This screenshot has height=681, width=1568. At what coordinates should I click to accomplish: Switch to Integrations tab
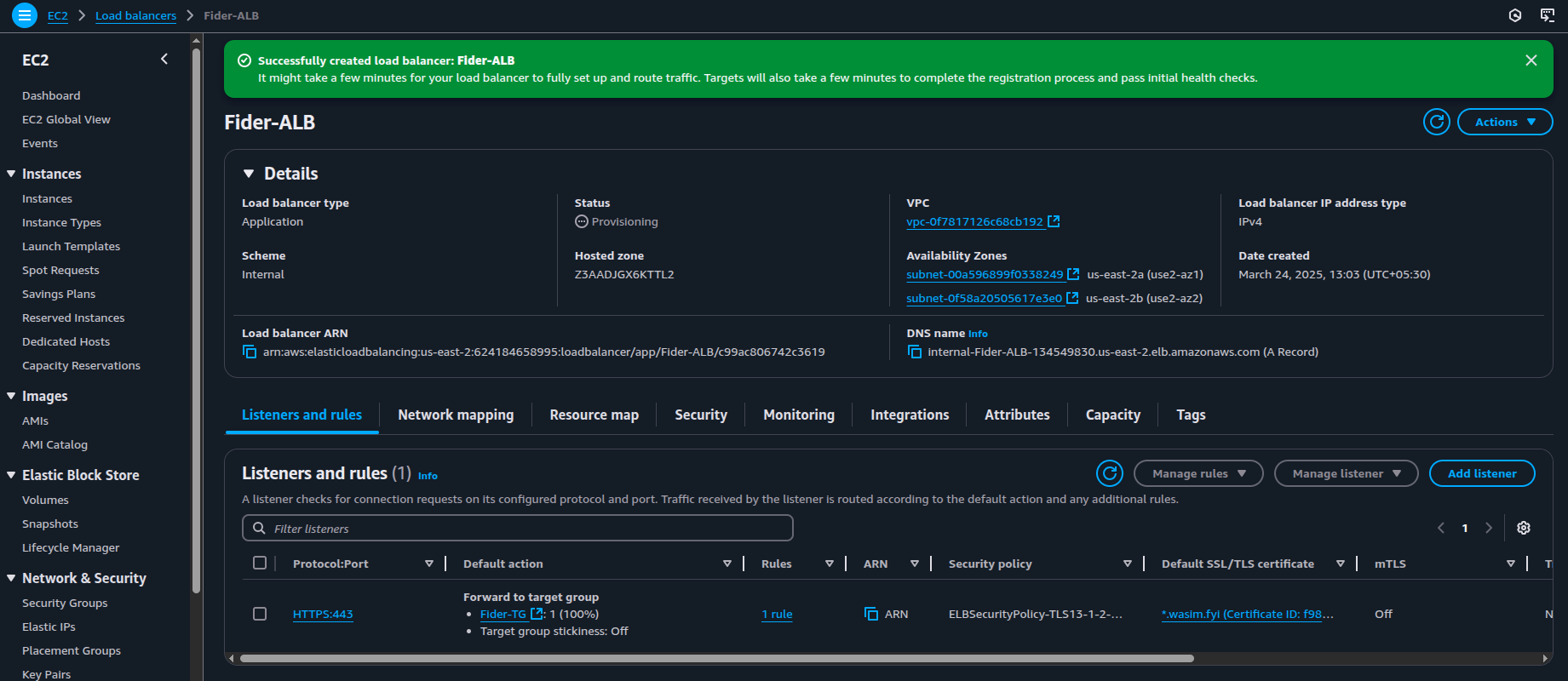point(910,415)
